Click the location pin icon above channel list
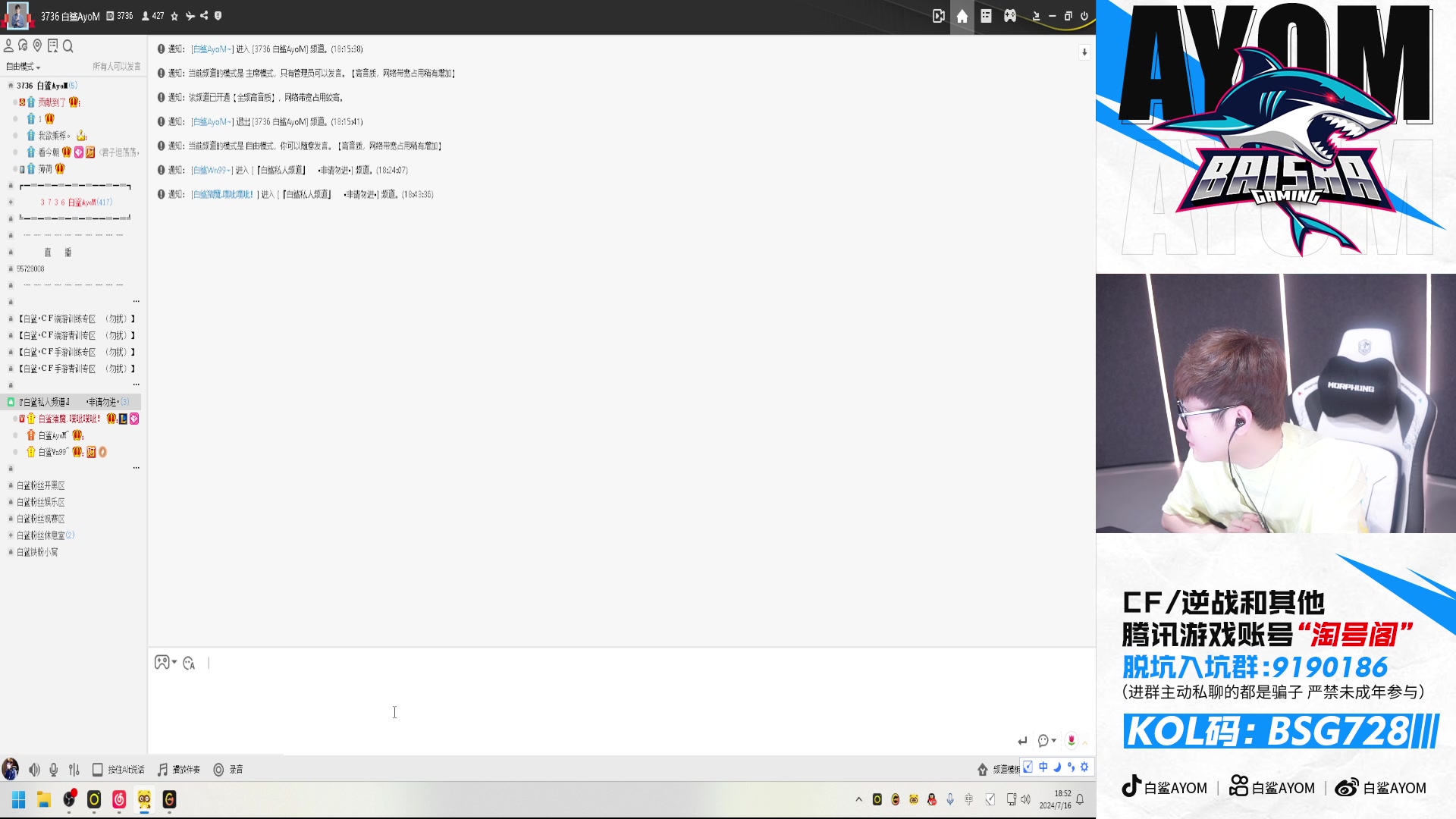The height and width of the screenshot is (819, 1456). click(37, 46)
